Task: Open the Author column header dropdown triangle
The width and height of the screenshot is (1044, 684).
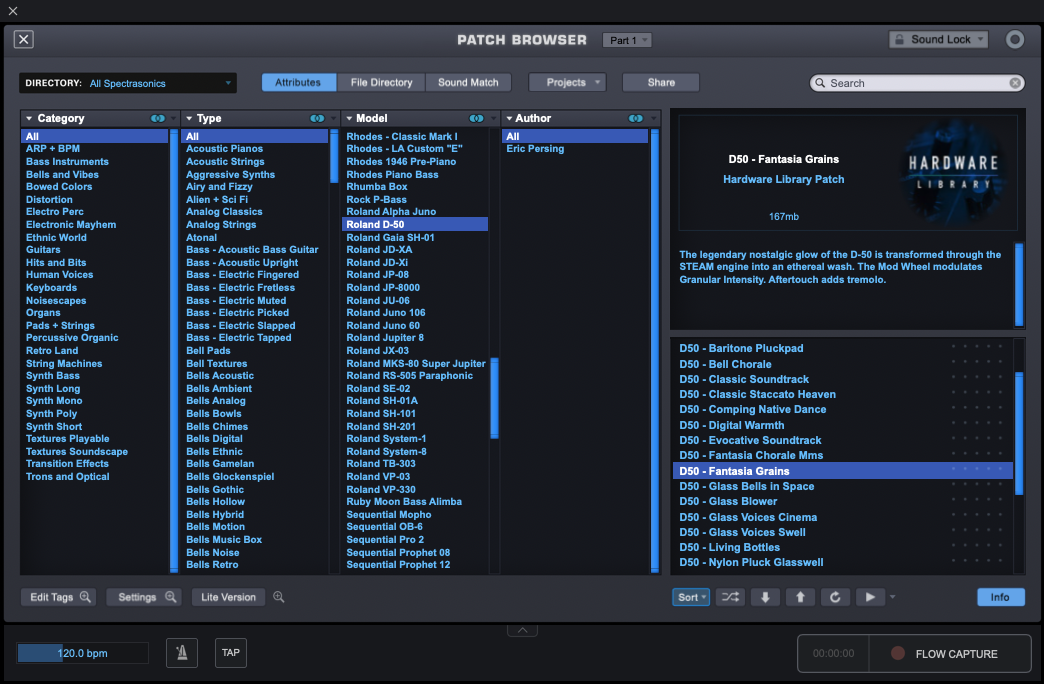Action: point(509,118)
